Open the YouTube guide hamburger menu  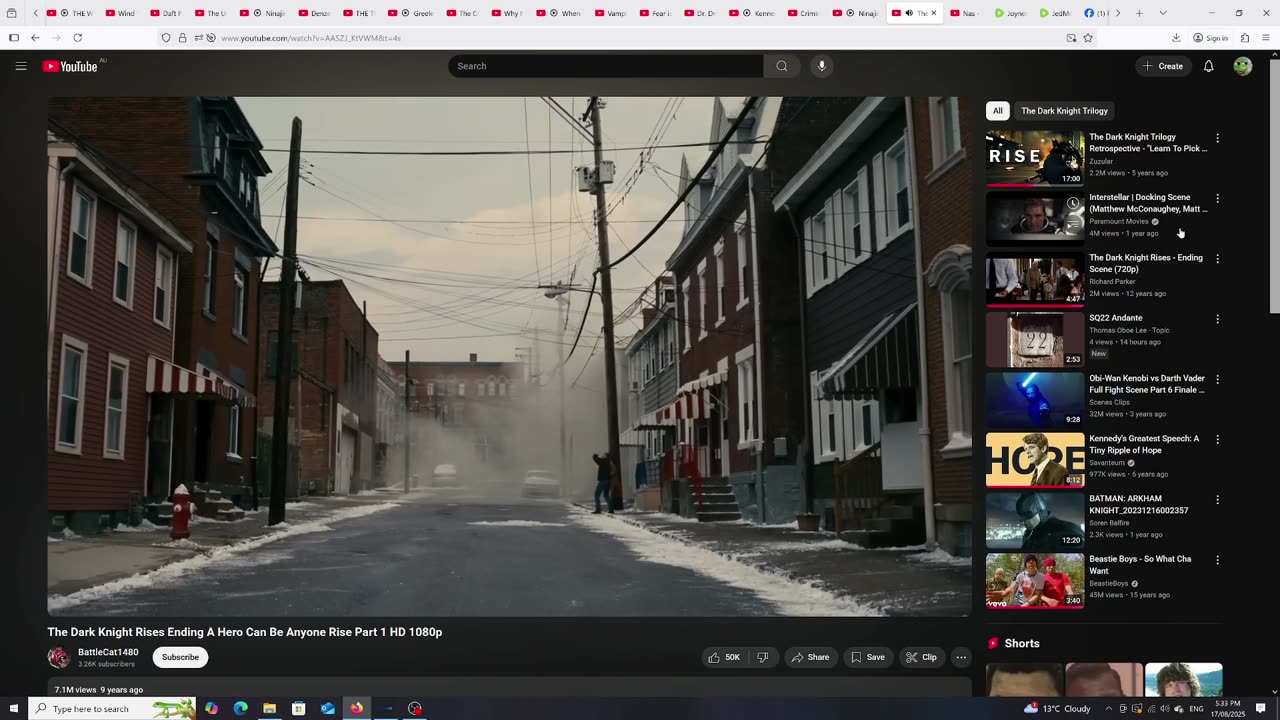pos(21,66)
